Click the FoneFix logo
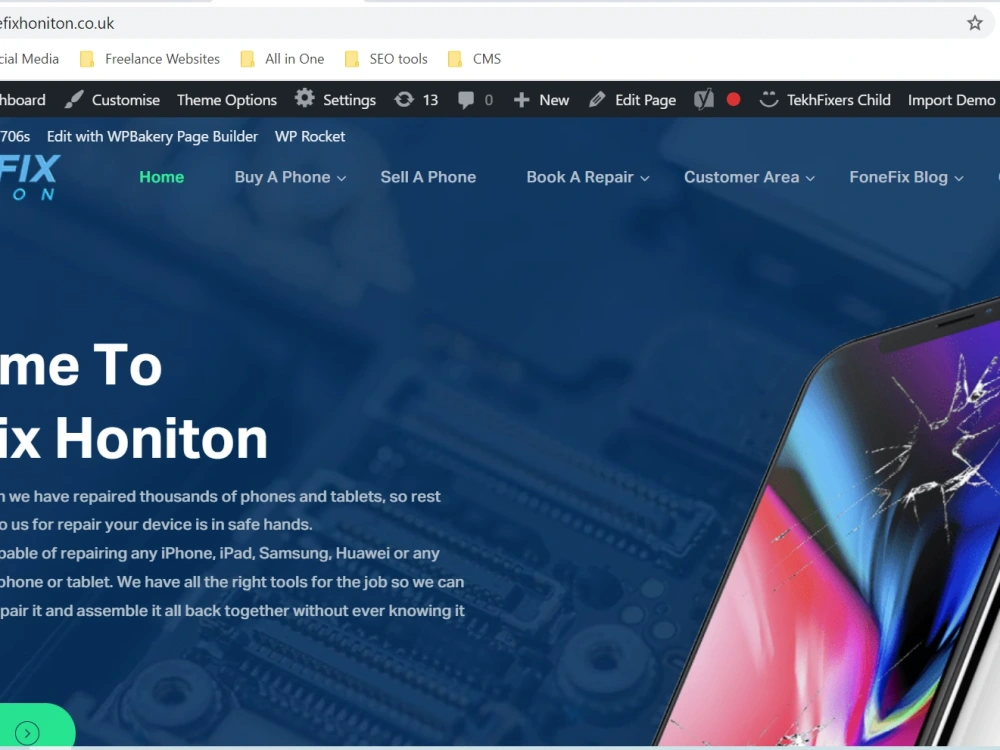The image size is (1000, 750). [x=30, y=177]
